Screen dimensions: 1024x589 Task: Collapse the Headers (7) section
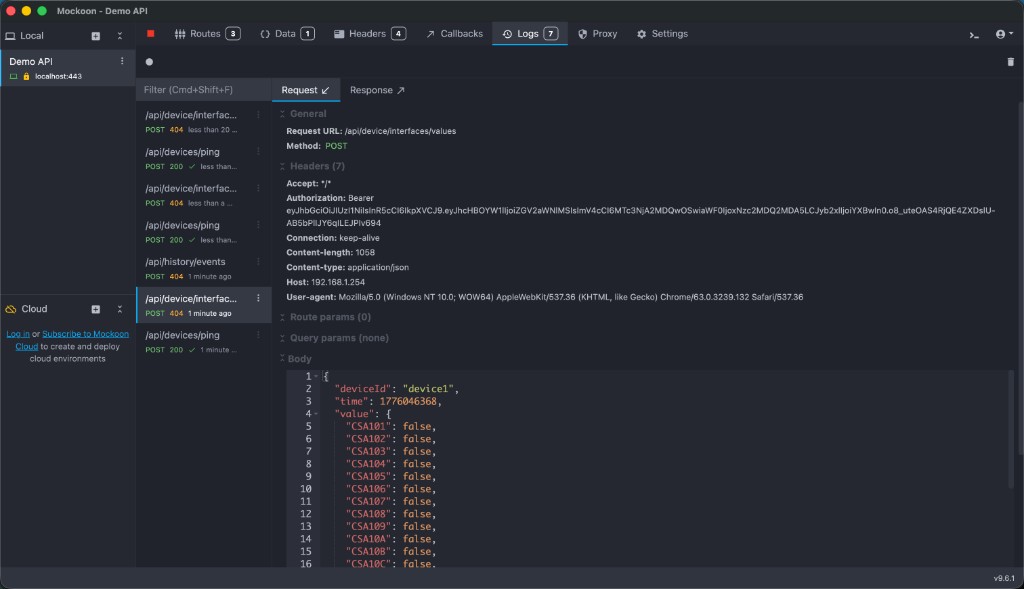312,166
